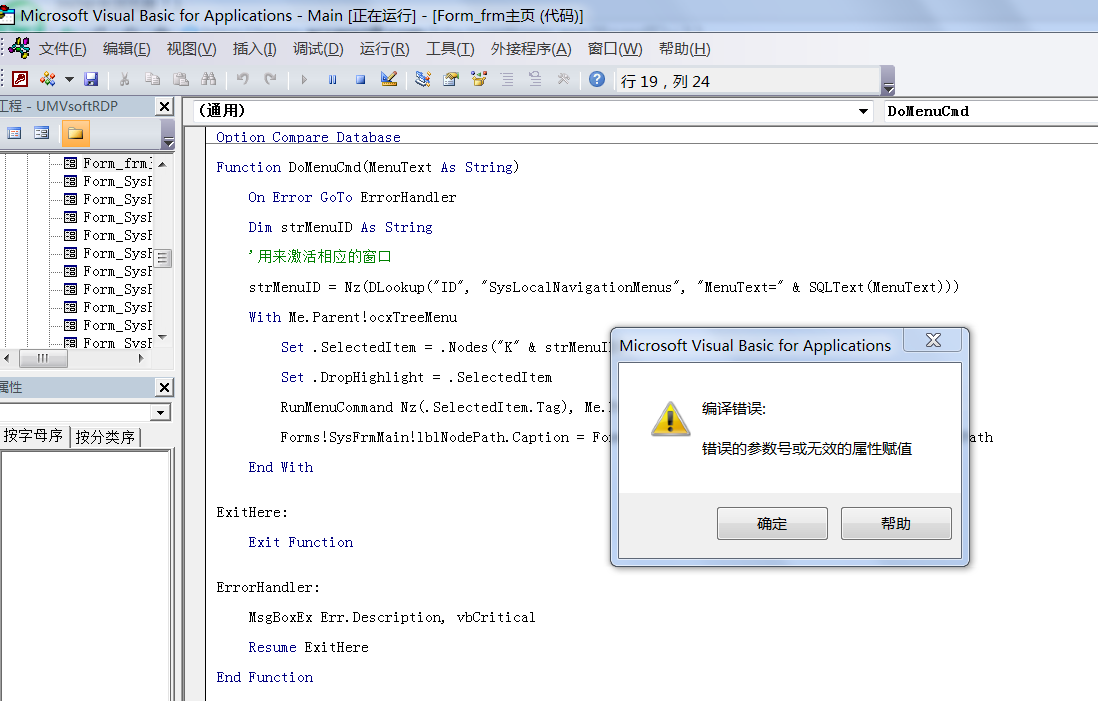Open the Object Browser toolbar icon
Screen dimensions: 1098x701
tap(479, 79)
